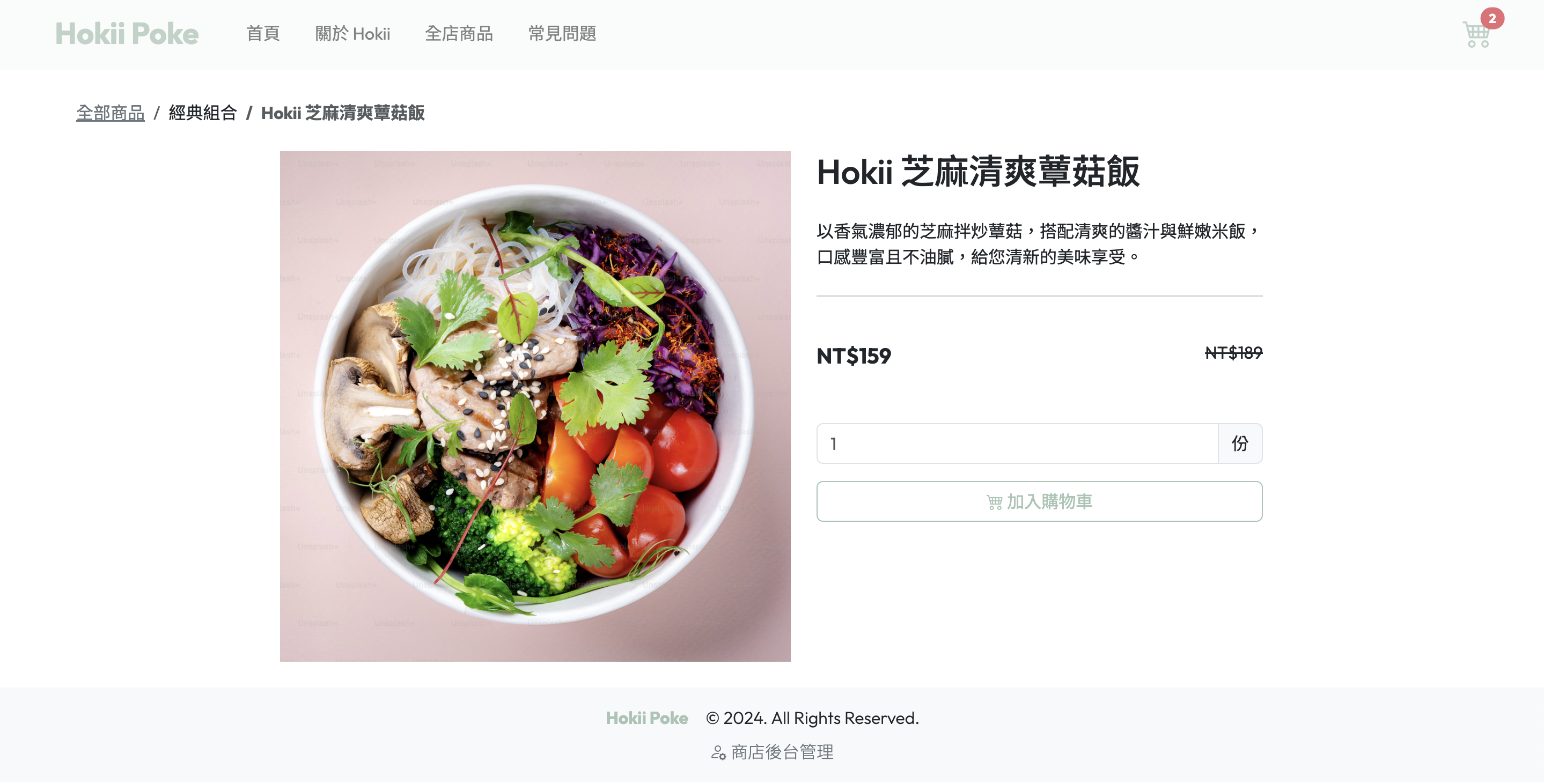This screenshot has height=784, width=1544.
Task: Click the cart icon in 加入購物車 button
Action: click(x=994, y=502)
